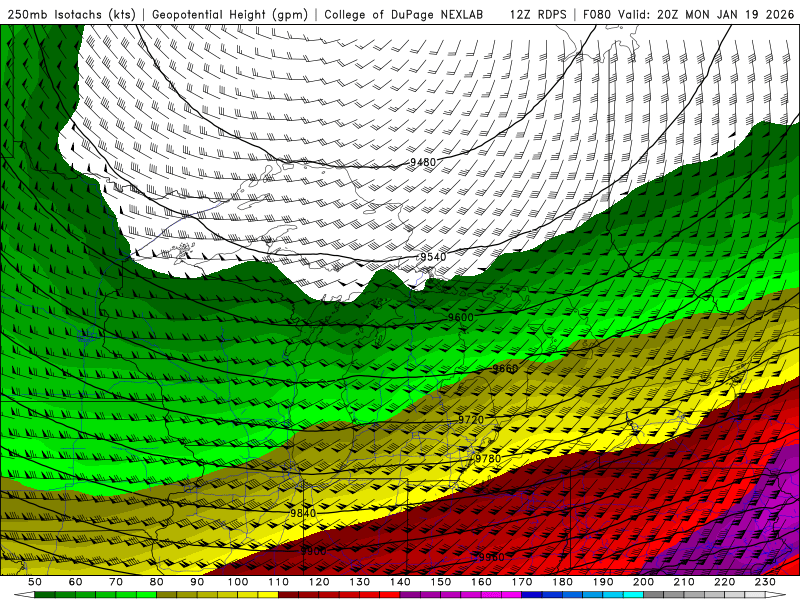800x600 pixels.
Task: Click the 9840 height contour label
Action: click(x=303, y=513)
